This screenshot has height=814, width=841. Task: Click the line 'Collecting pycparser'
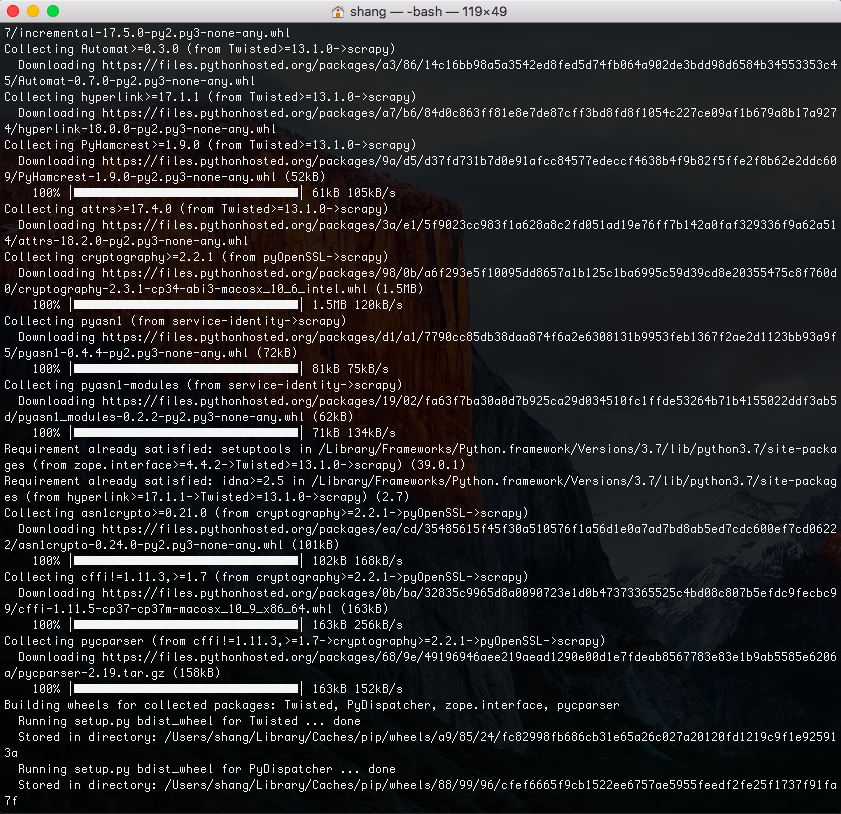tap(305, 641)
